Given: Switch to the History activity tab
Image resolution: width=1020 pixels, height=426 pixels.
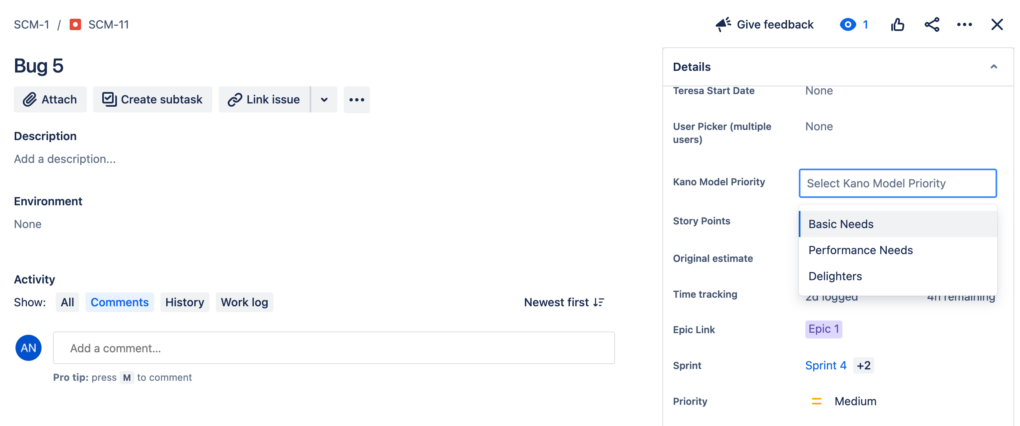Looking at the screenshot, I should pyautogui.click(x=185, y=302).
